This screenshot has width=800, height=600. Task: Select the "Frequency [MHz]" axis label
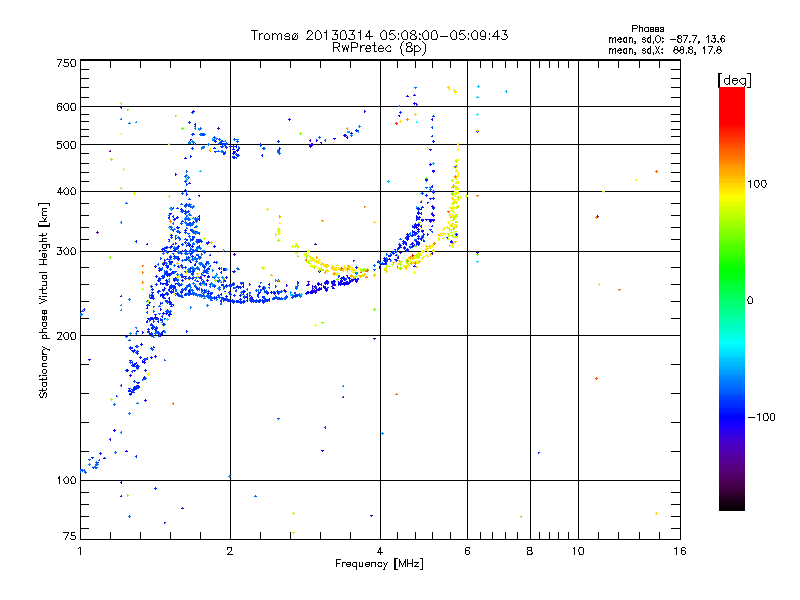pyautogui.click(x=379, y=564)
